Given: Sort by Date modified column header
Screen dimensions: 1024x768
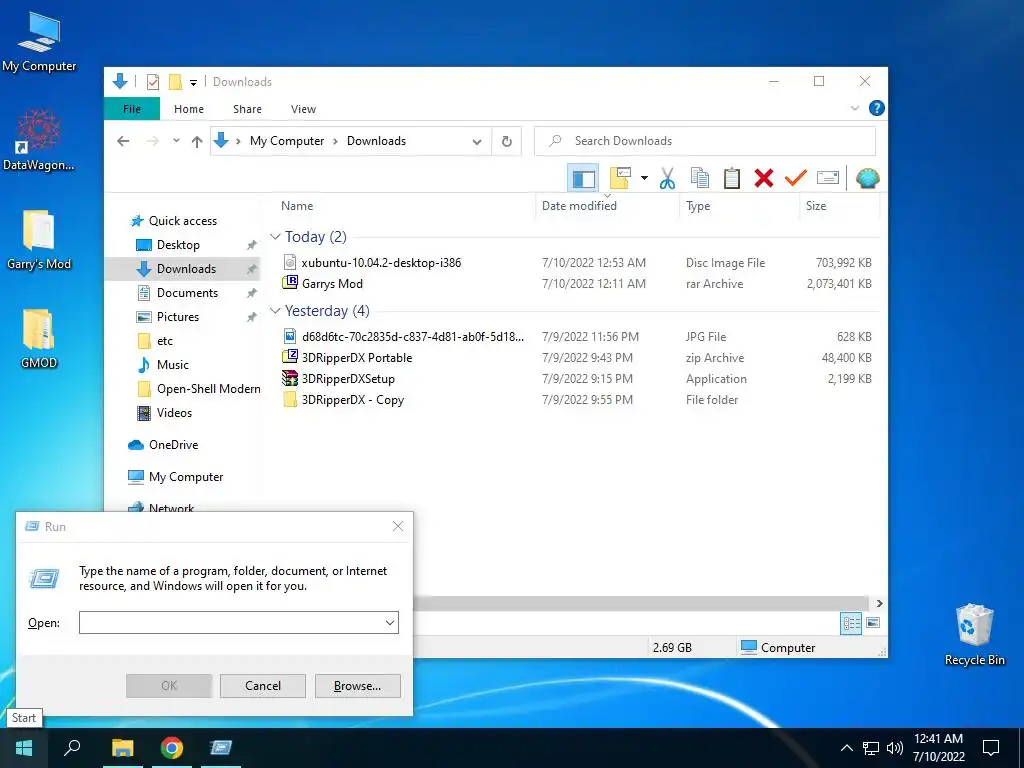Looking at the screenshot, I should point(579,206).
